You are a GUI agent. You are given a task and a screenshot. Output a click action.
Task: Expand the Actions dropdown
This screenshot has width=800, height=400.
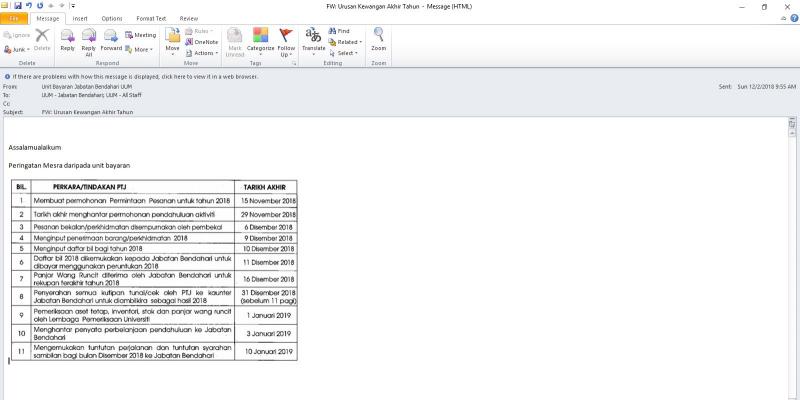(202, 53)
